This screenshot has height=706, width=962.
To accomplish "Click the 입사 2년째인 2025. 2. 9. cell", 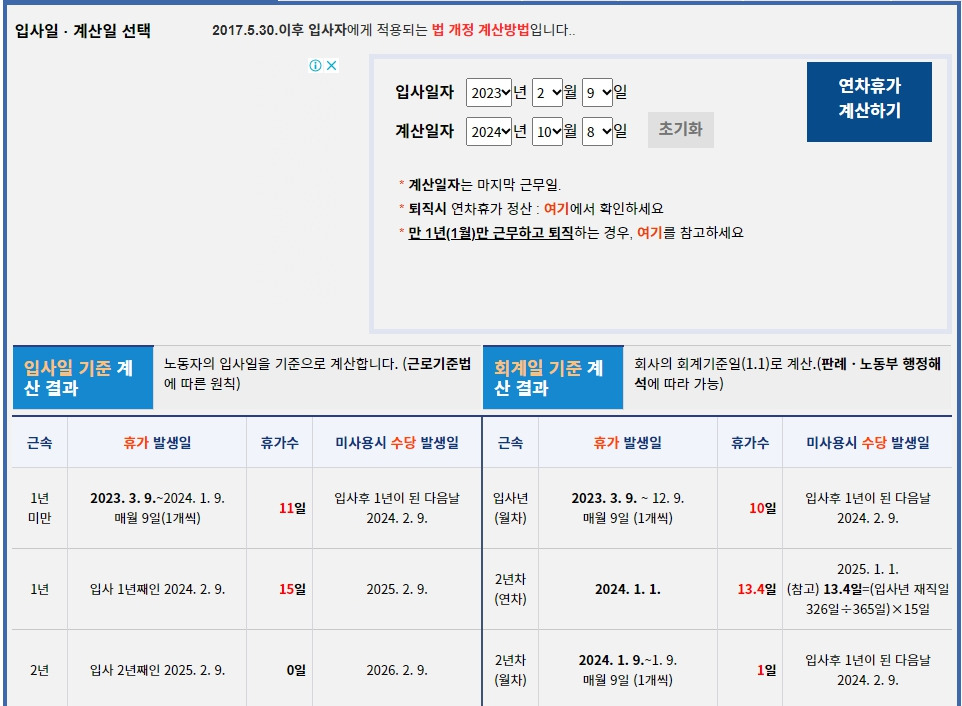I will (157, 670).
